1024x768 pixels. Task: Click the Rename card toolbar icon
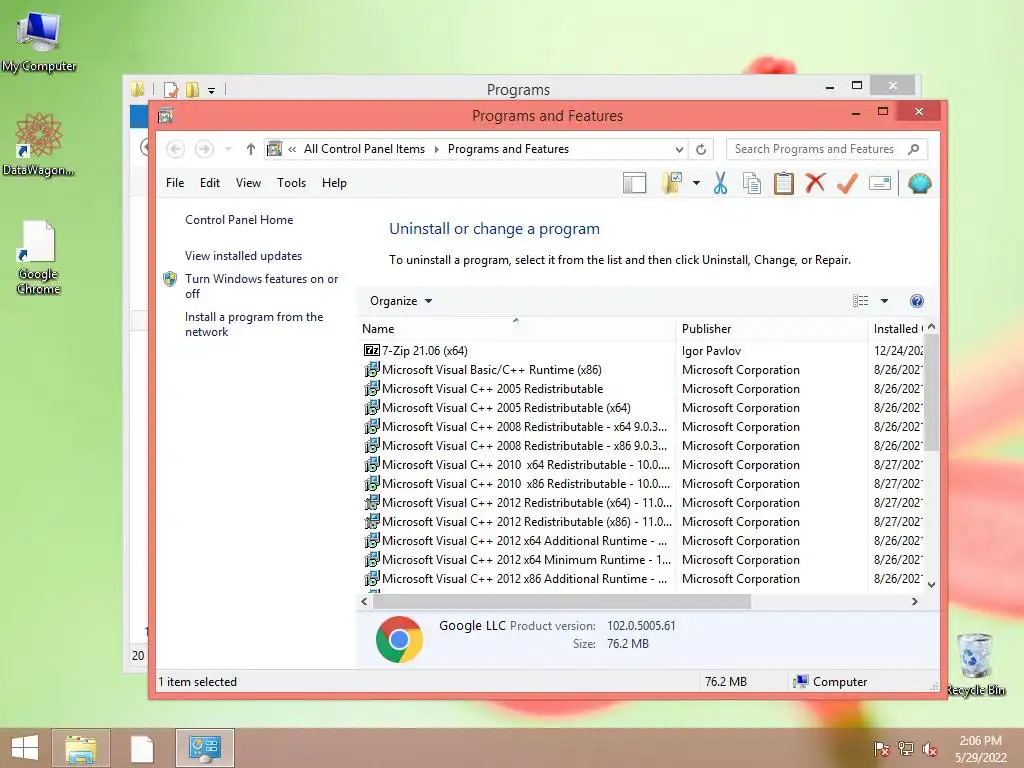(x=880, y=184)
